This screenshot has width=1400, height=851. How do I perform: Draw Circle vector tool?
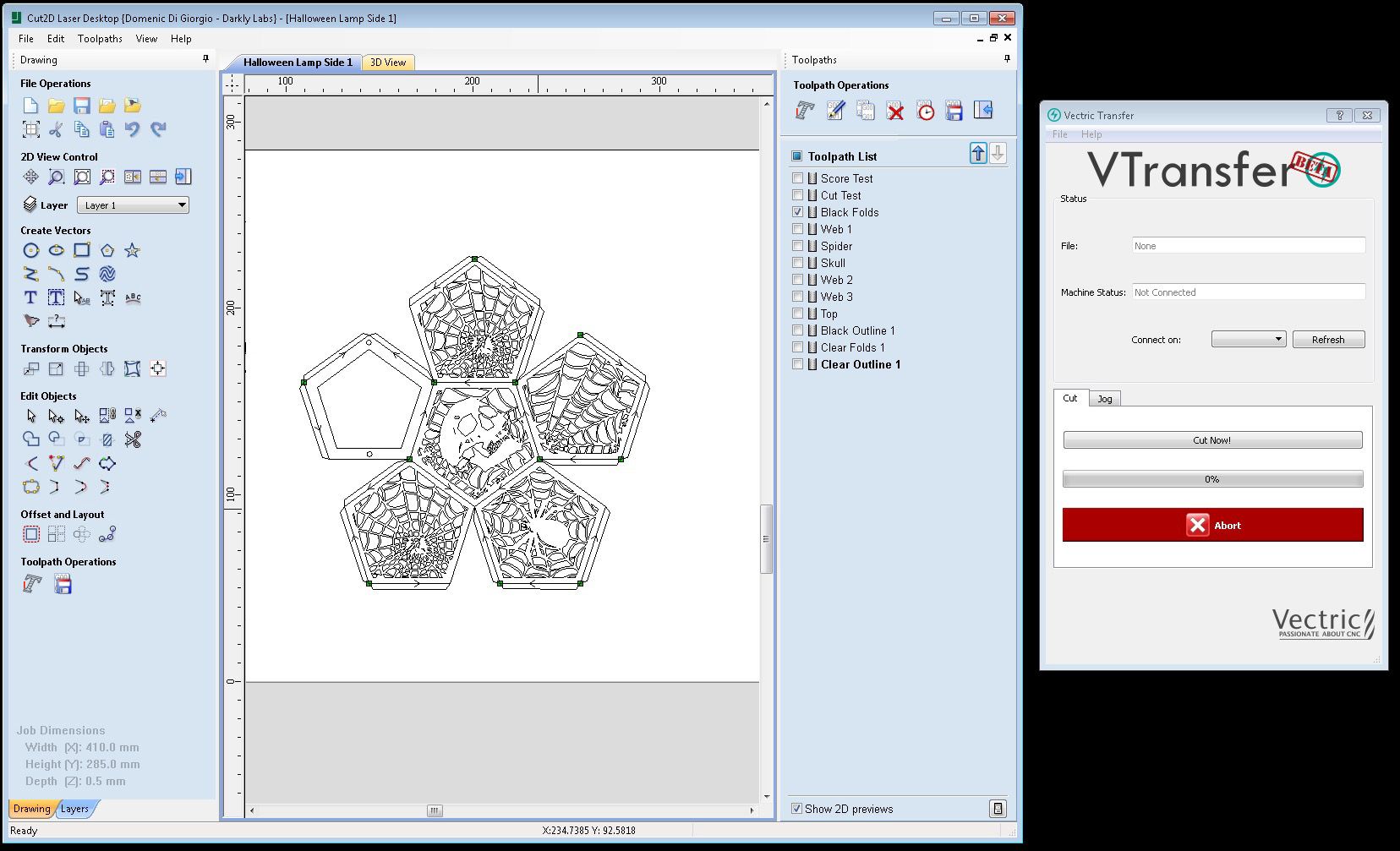pos(31,250)
